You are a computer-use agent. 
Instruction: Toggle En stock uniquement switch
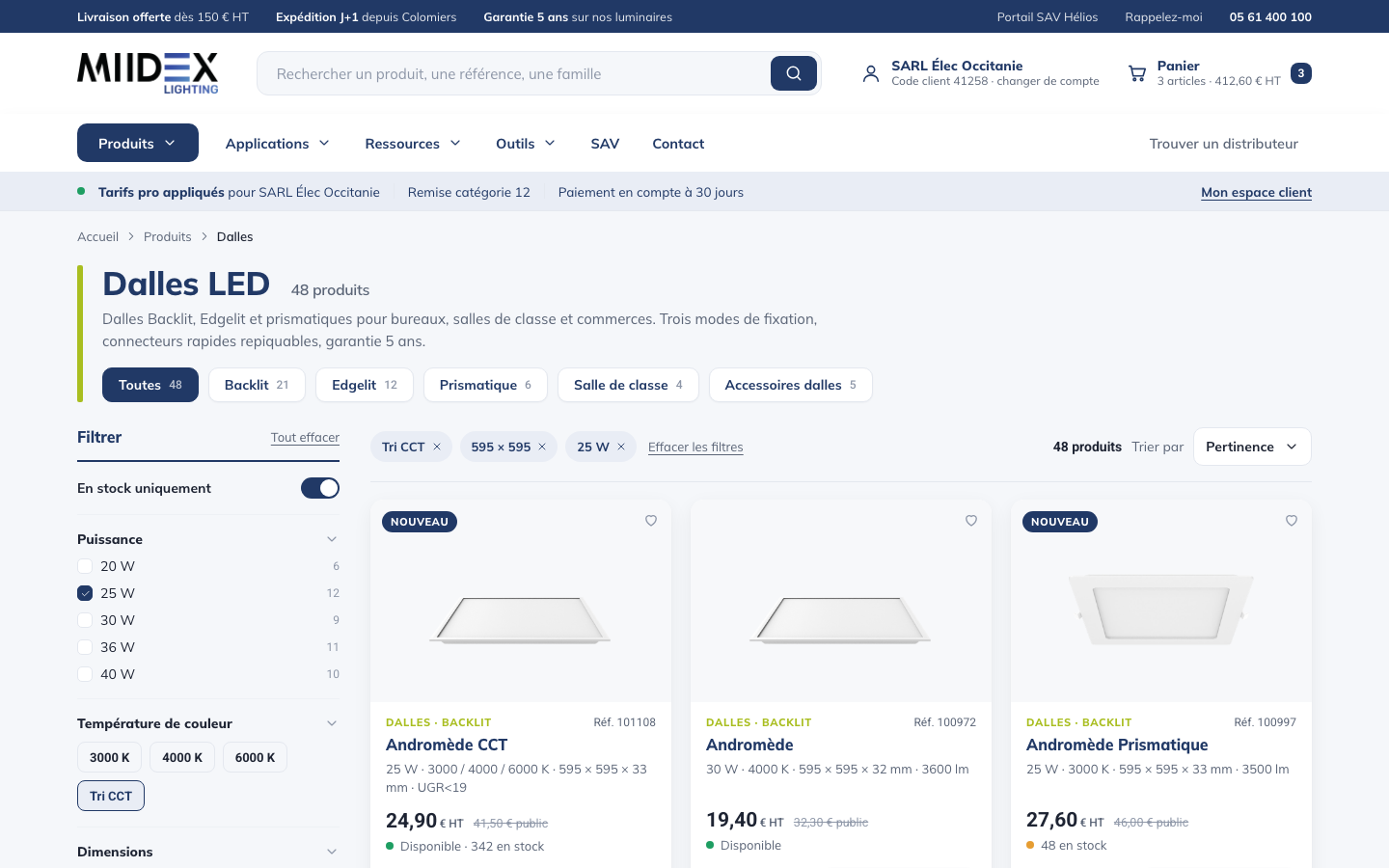320,488
